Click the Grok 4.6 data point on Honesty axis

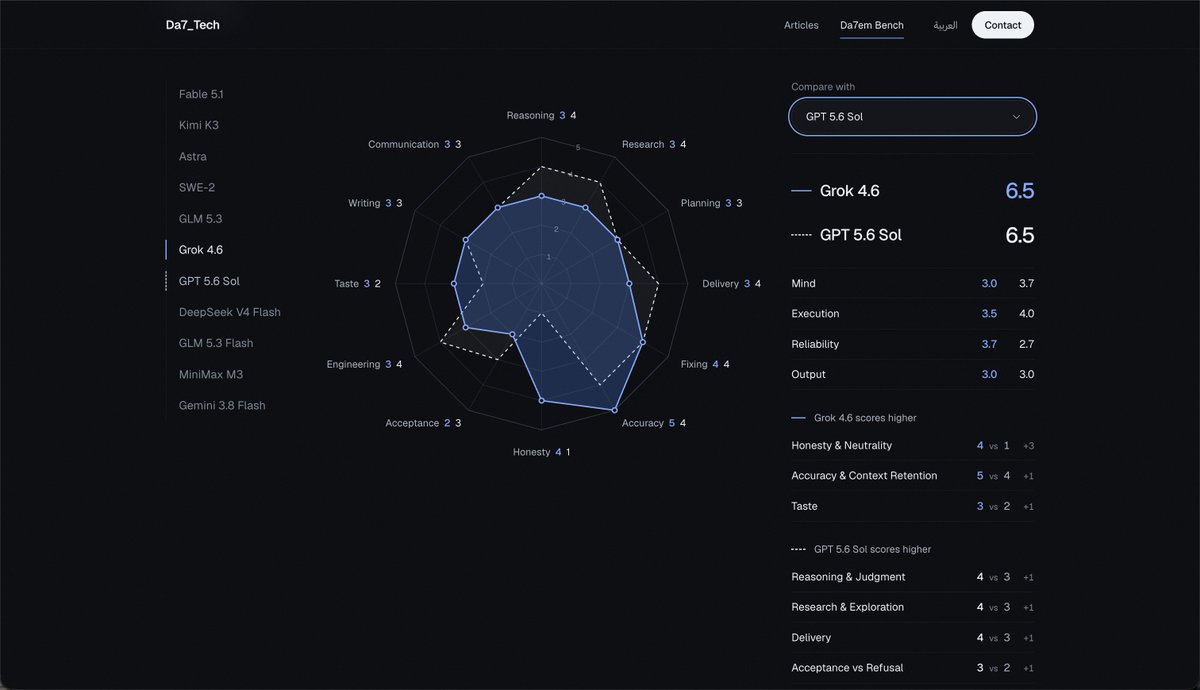point(541,401)
